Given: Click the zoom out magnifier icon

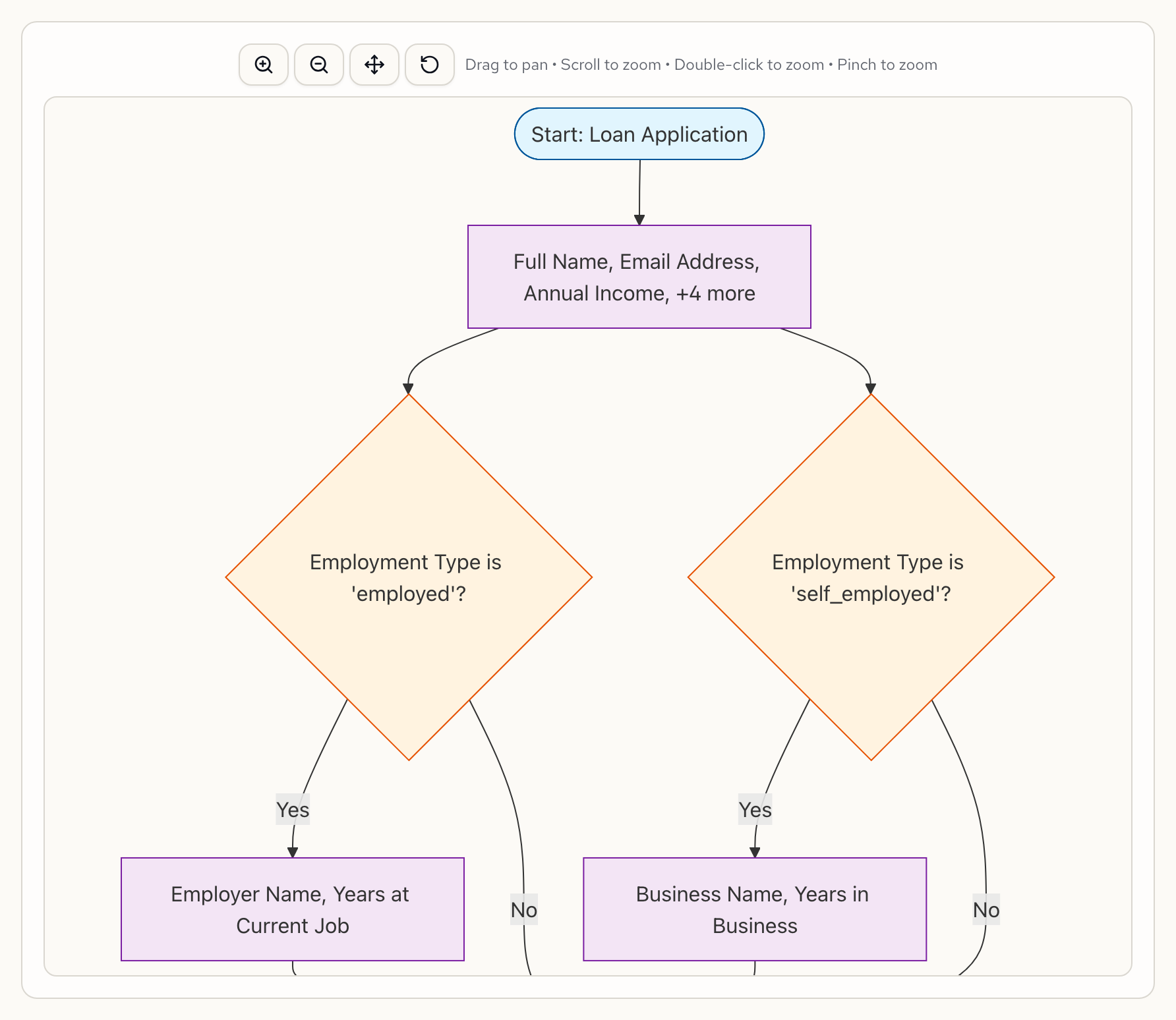Looking at the screenshot, I should (x=319, y=65).
